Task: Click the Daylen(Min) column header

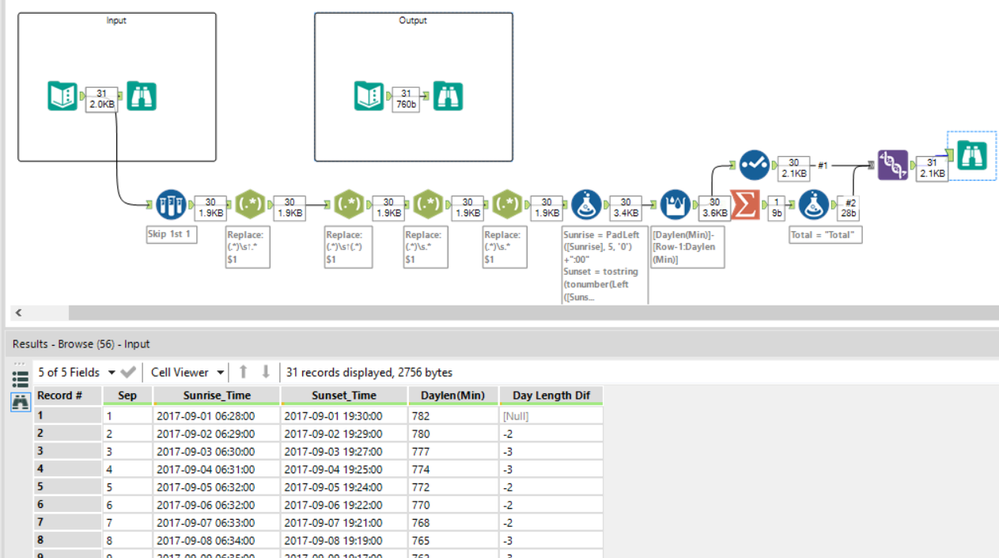Action: click(453, 396)
